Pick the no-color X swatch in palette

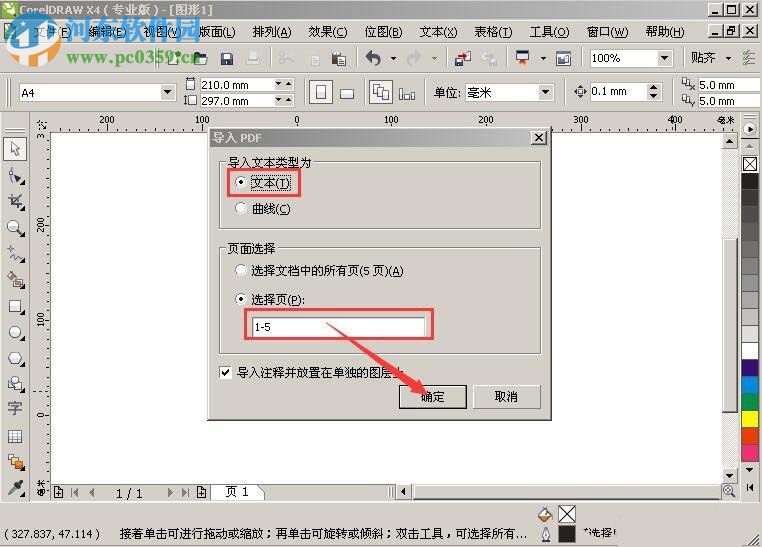coord(750,164)
